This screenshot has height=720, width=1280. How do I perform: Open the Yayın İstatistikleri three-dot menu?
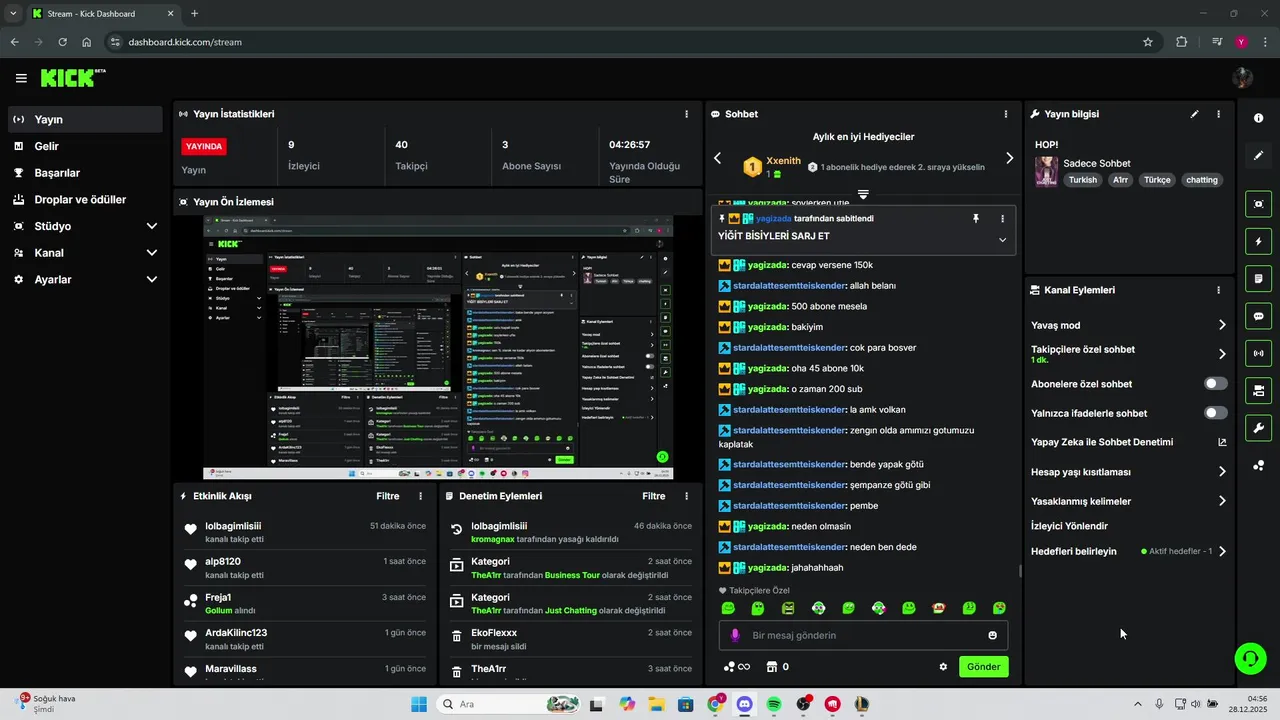point(686,114)
